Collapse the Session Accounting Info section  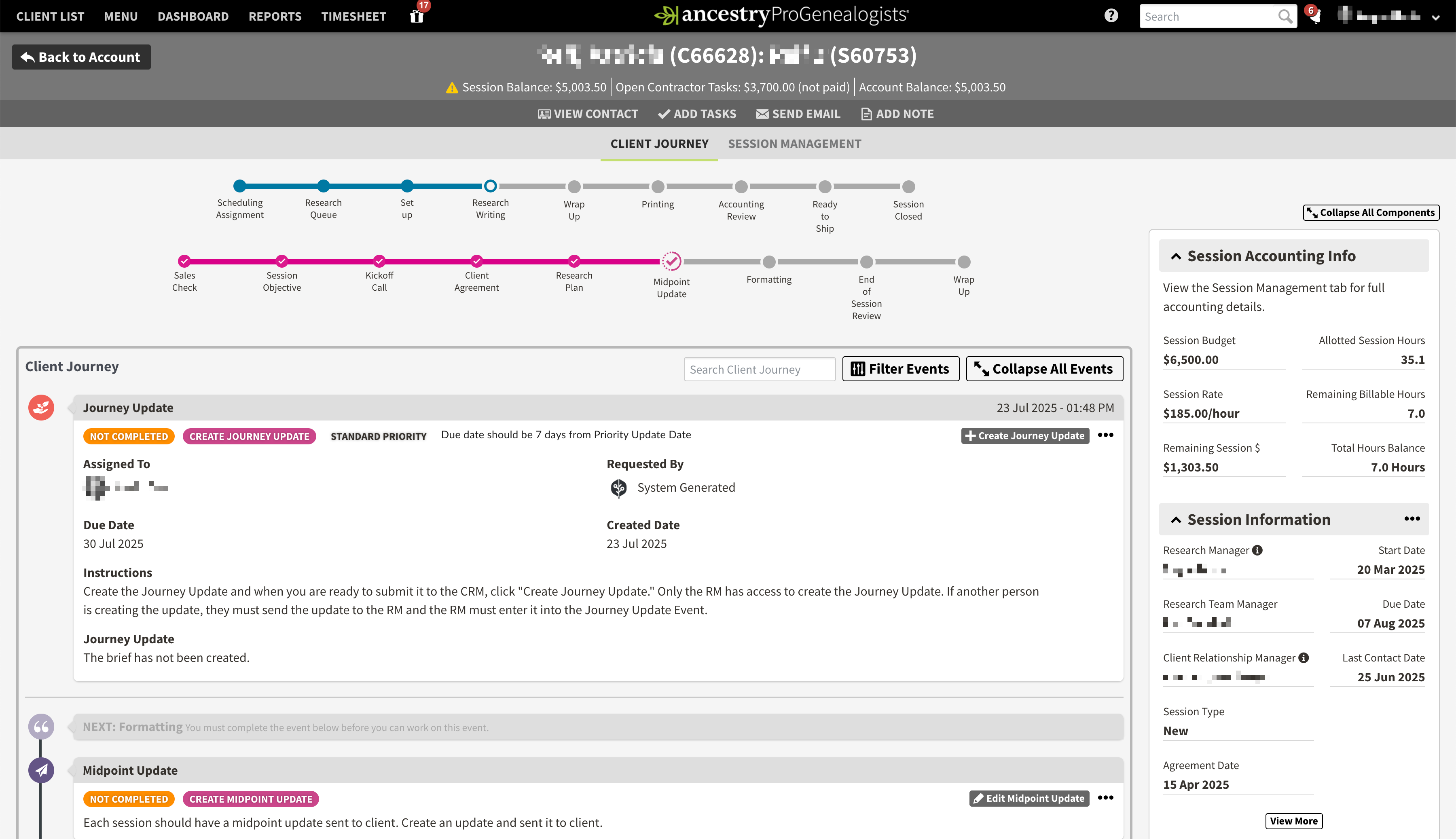coord(1176,256)
